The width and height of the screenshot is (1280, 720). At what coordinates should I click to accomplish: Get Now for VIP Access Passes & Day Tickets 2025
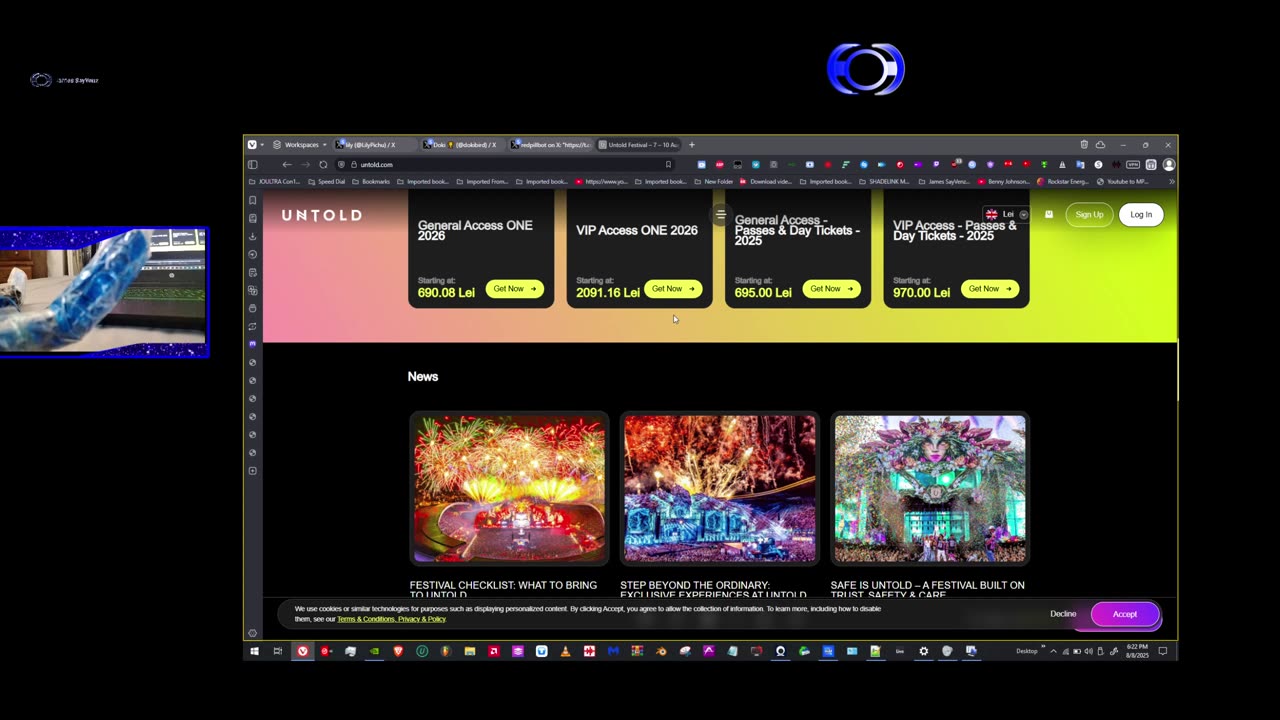click(x=990, y=289)
